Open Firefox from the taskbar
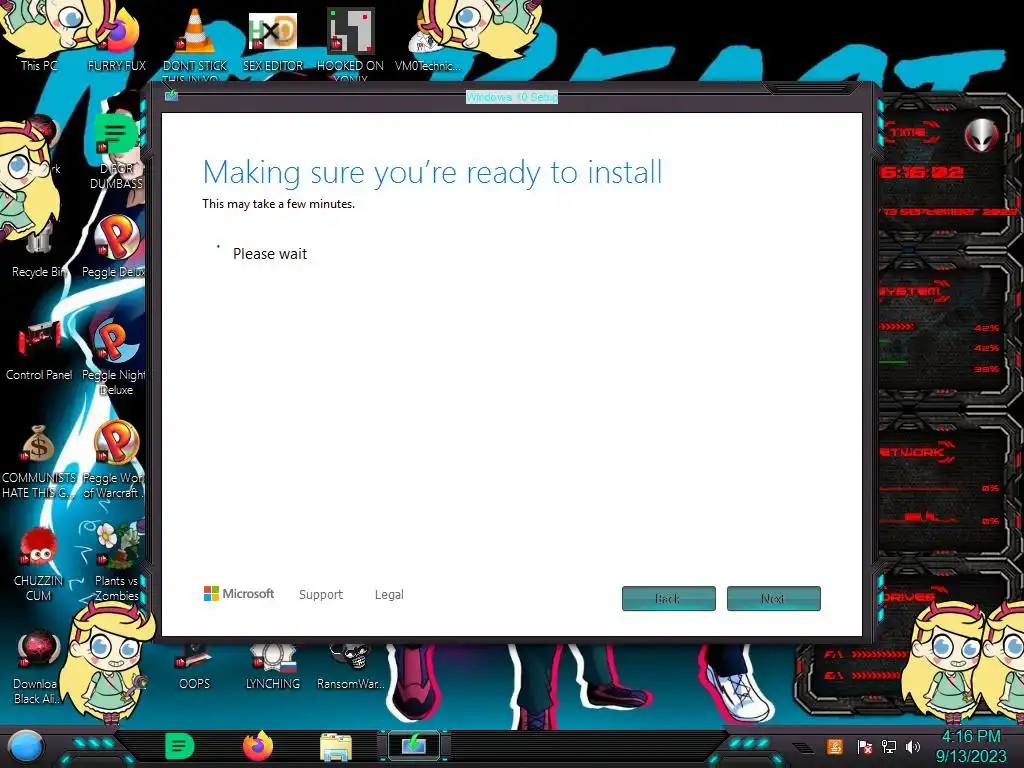Viewport: 1024px width, 768px height. [x=258, y=746]
